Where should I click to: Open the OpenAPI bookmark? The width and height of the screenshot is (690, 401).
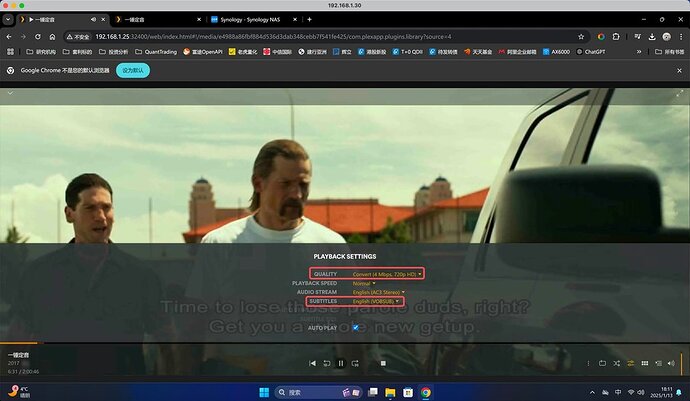[203, 52]
